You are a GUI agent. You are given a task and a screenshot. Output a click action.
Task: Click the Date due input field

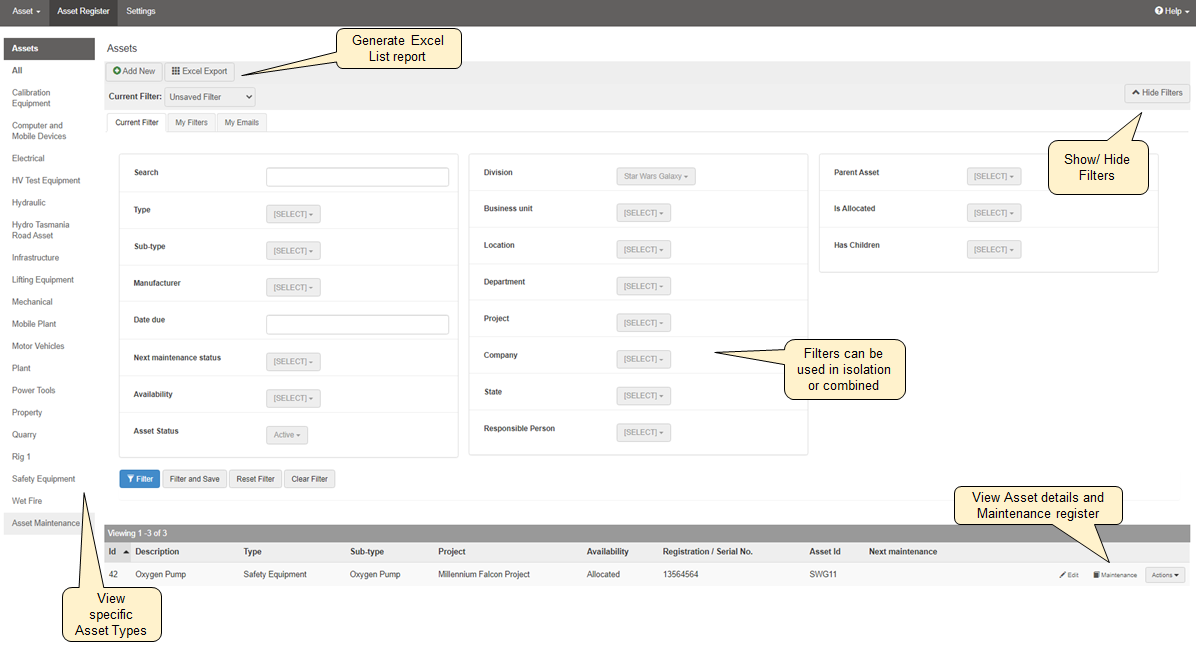click(x=357, y=324)
